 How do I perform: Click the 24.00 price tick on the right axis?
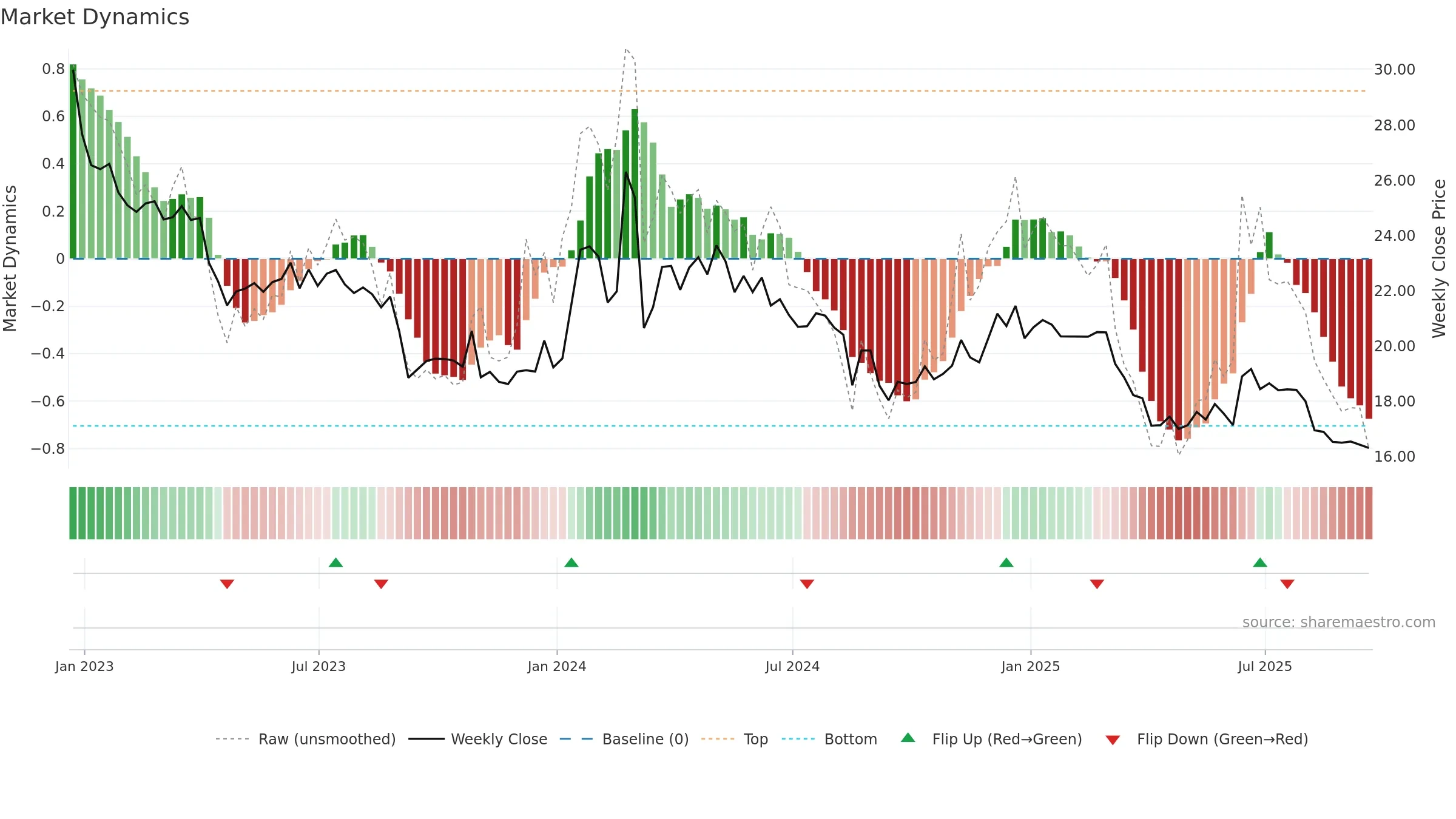point(1395,236)
